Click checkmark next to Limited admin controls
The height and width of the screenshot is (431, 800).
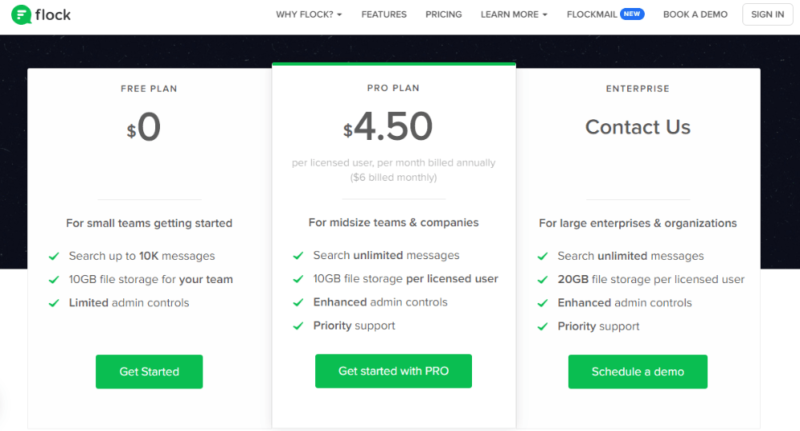[52, 302]
